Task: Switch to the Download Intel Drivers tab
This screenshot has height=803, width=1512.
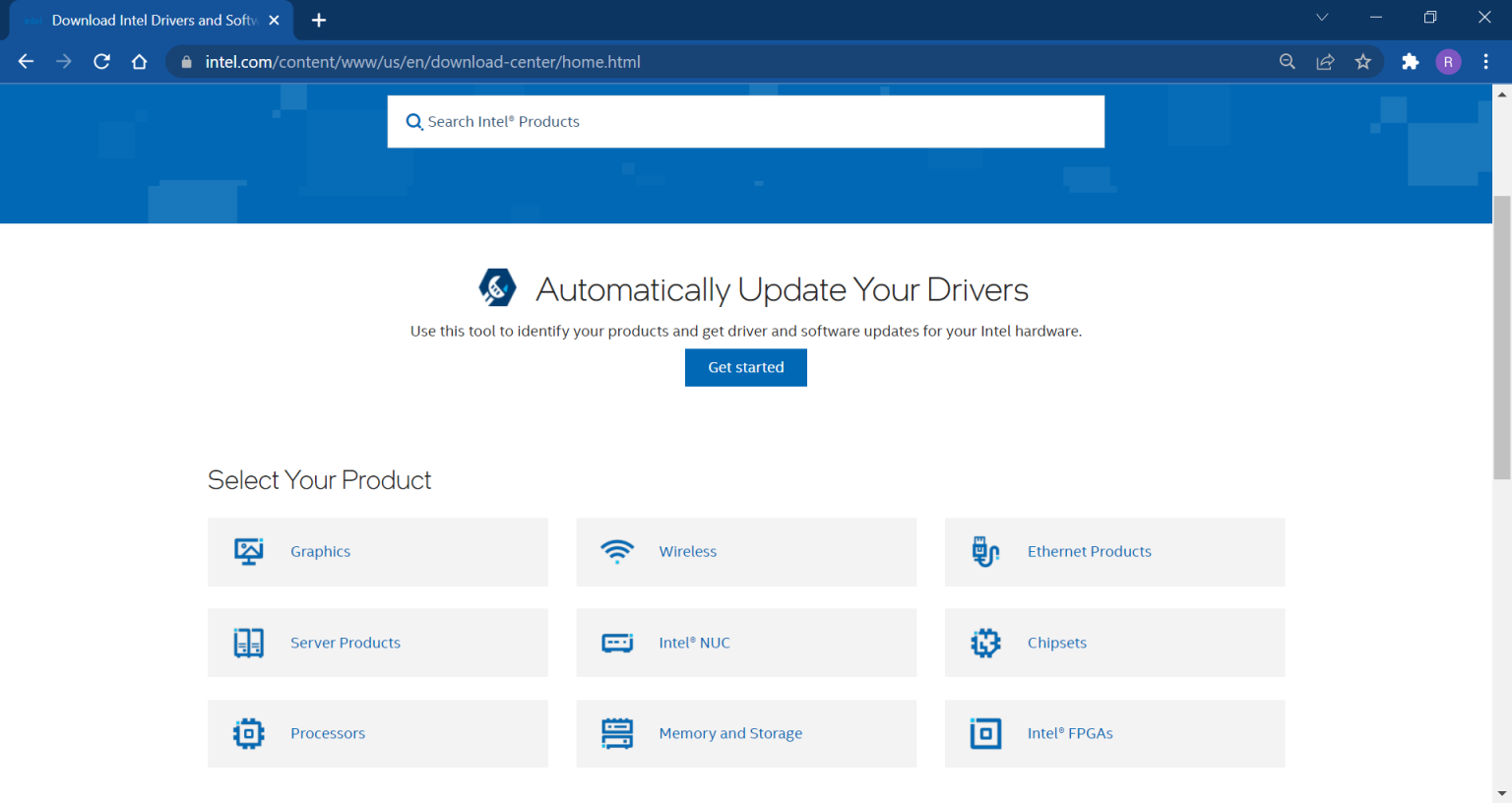Action: click(148, 20)
